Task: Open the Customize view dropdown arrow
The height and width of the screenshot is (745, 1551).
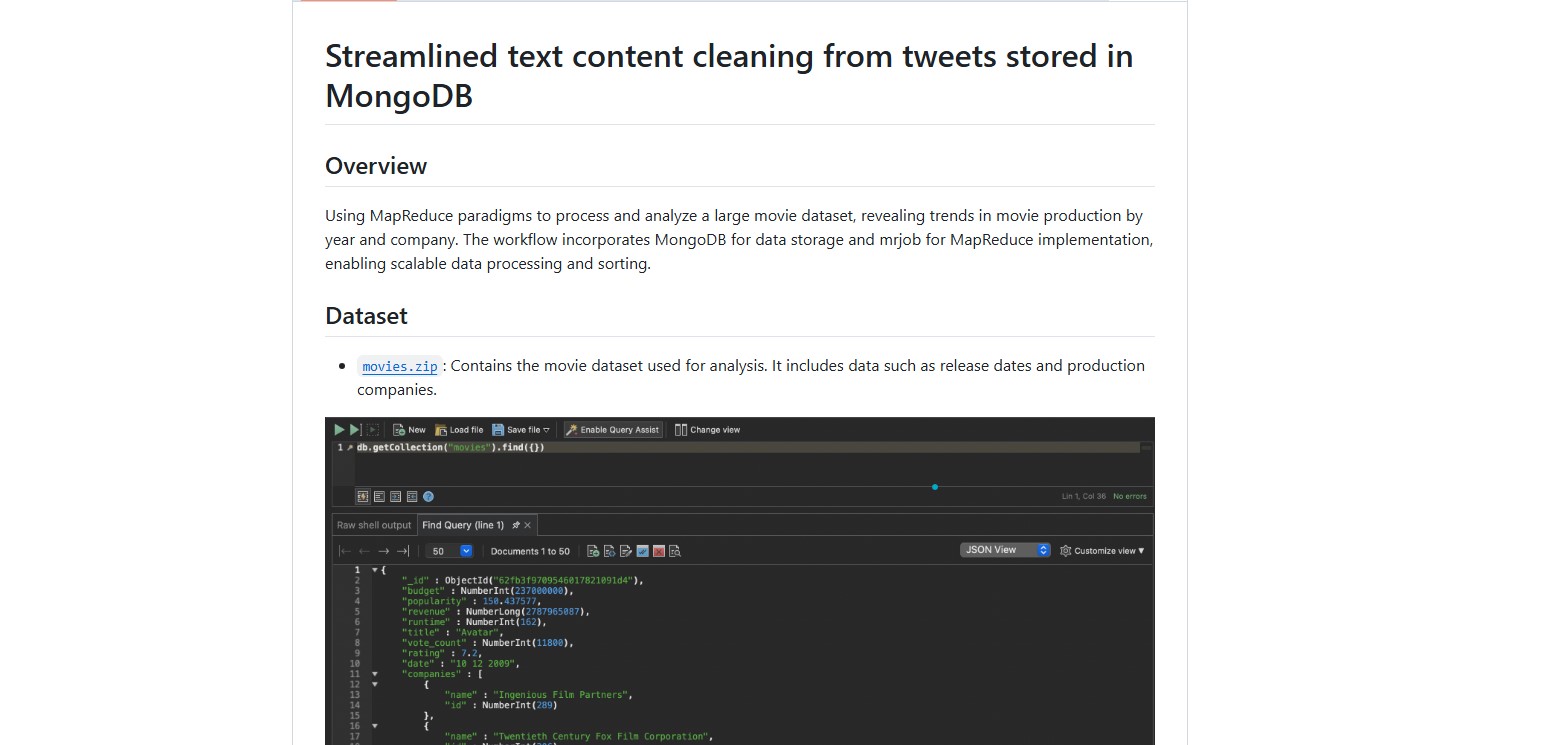Action: tap(1141, 551)
